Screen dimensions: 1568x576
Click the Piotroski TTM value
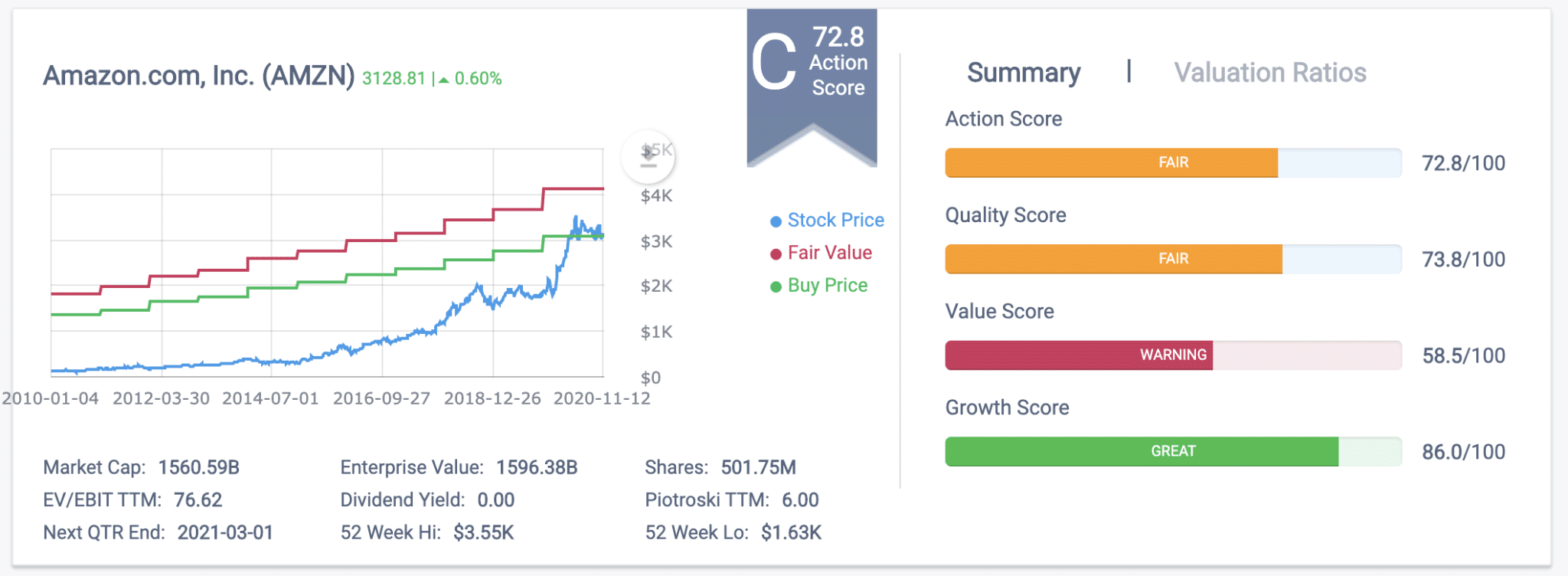point(802,500)
